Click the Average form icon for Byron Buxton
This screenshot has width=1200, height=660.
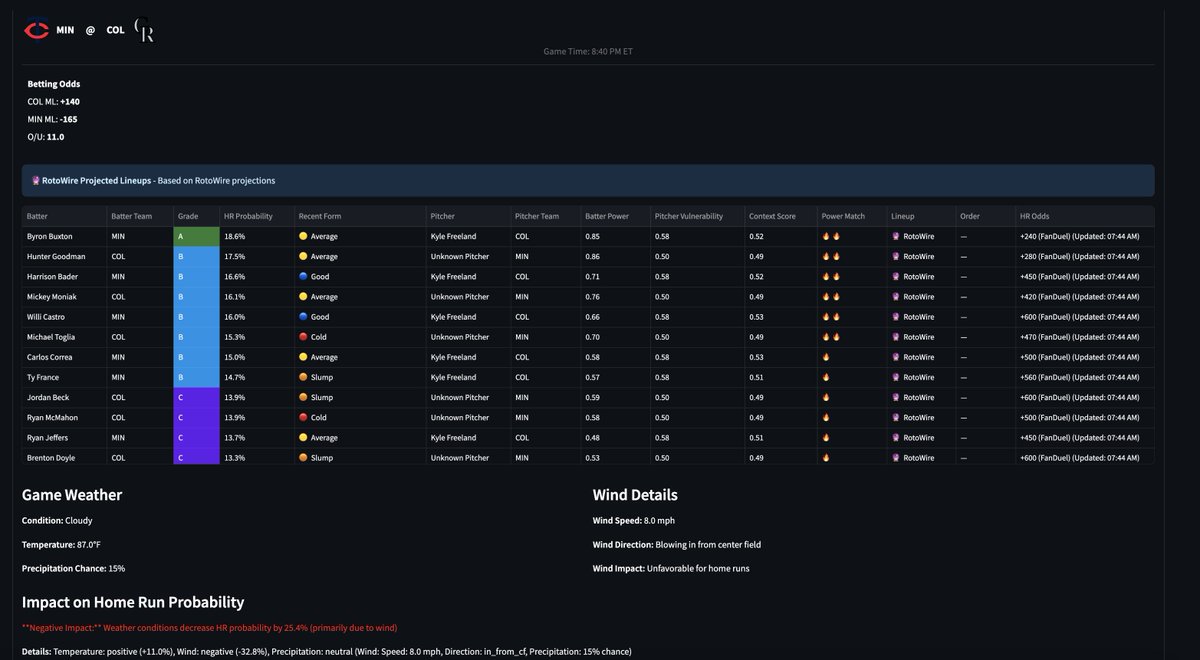pyautogui.click(x=303, y=237)
